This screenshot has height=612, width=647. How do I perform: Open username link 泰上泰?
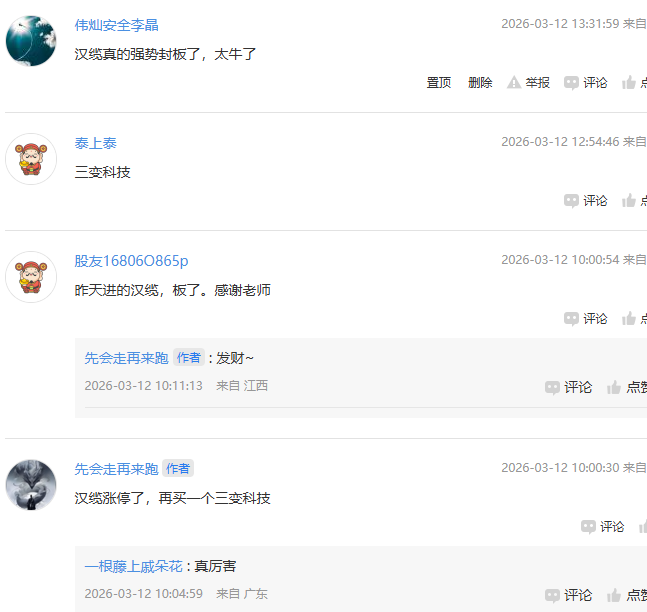[96, 143]
